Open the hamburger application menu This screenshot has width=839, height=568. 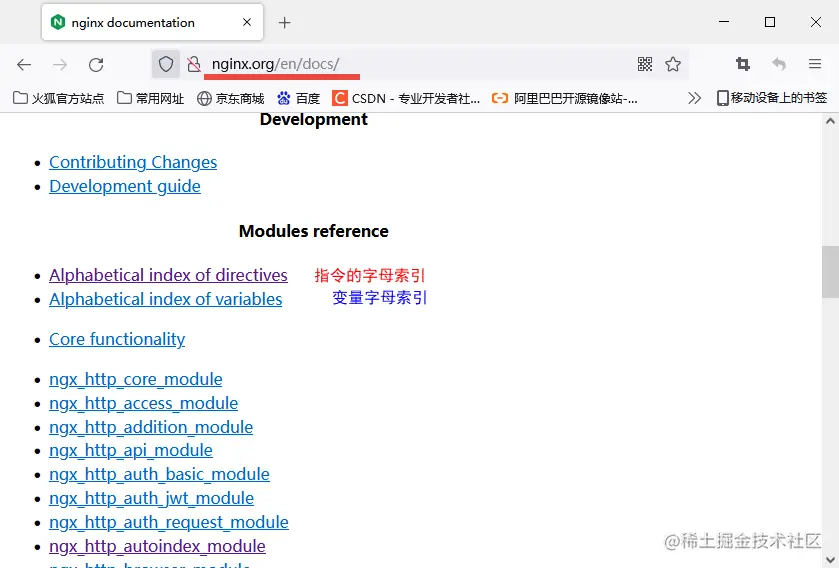[814, 64]
